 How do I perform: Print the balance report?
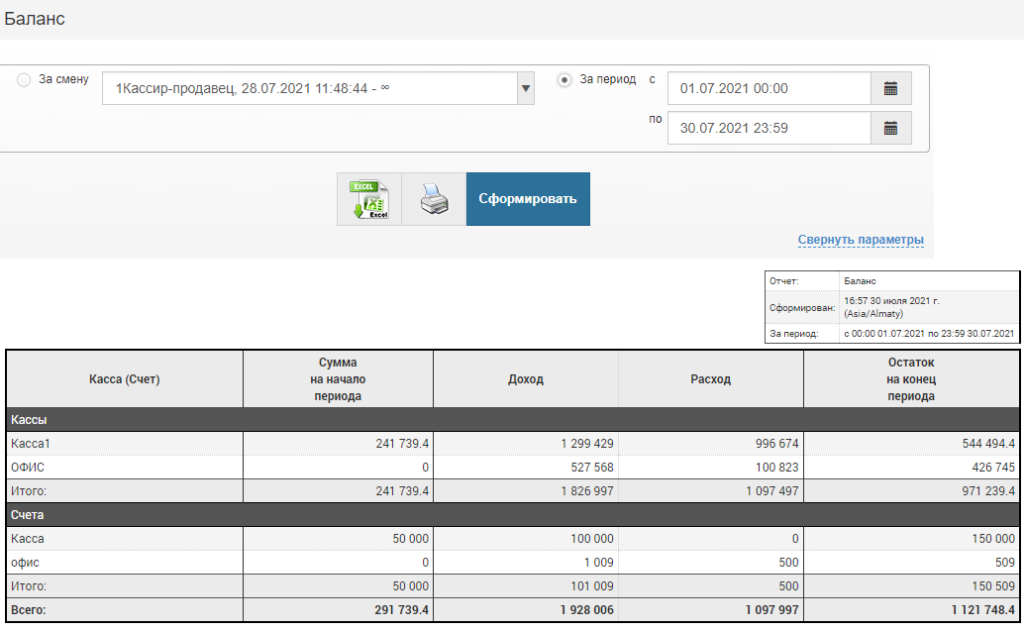click(x=433, y=199)
